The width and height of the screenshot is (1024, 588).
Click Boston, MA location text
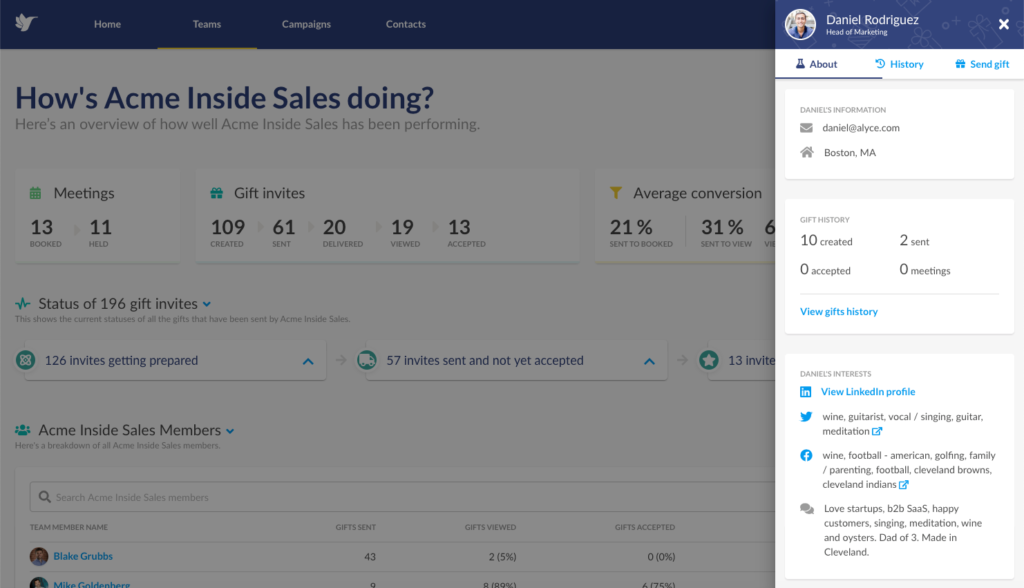850,153
